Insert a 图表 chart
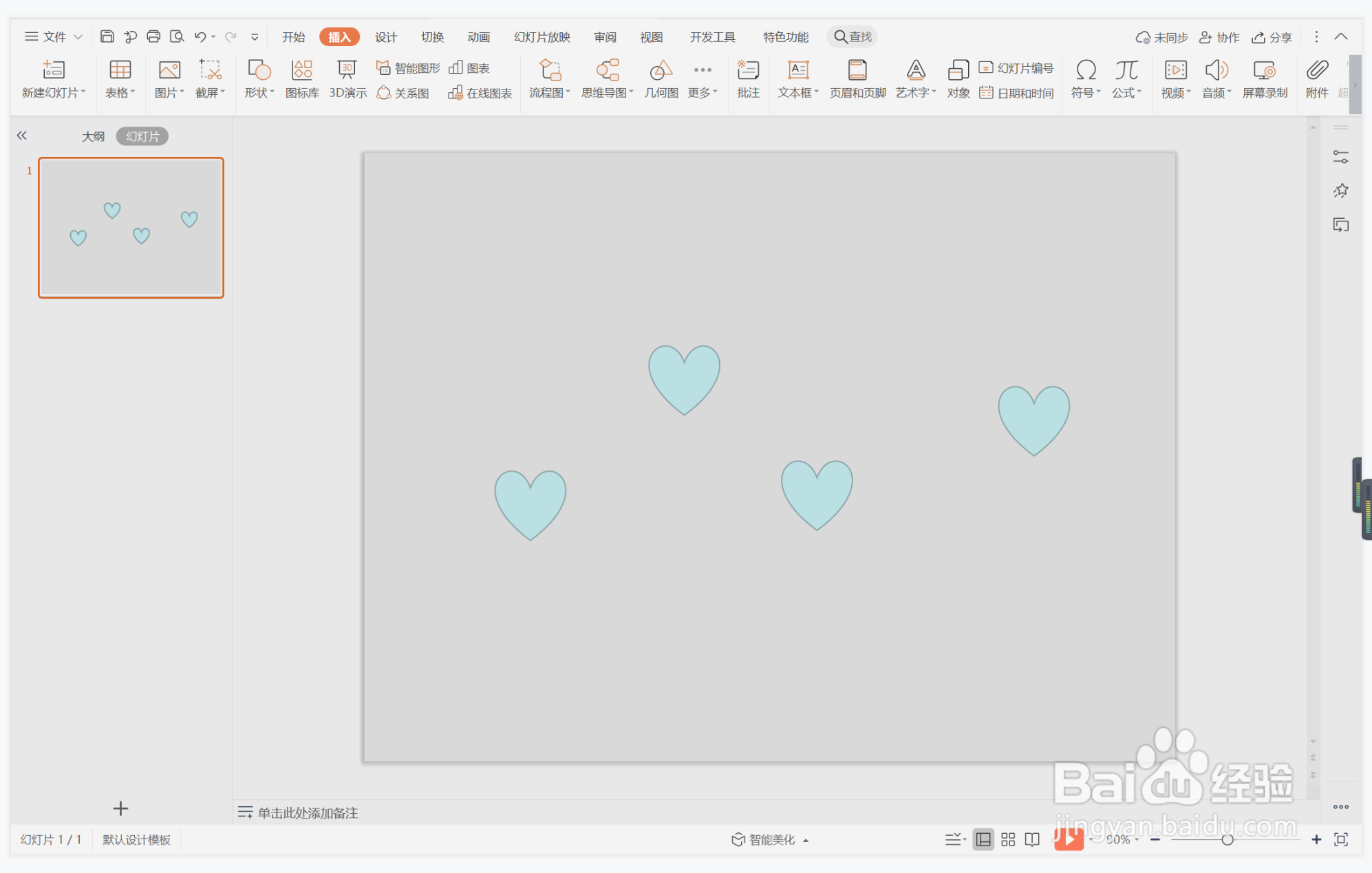Screen dimensions: 1372x873 point(469,67)
